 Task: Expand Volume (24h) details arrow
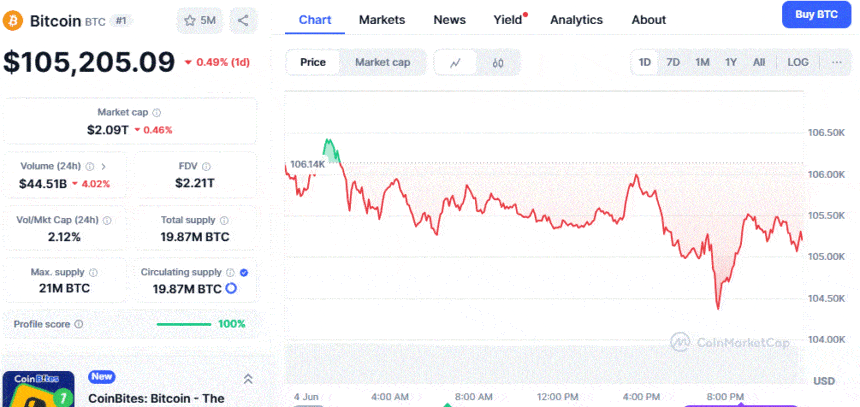[103, 166]
